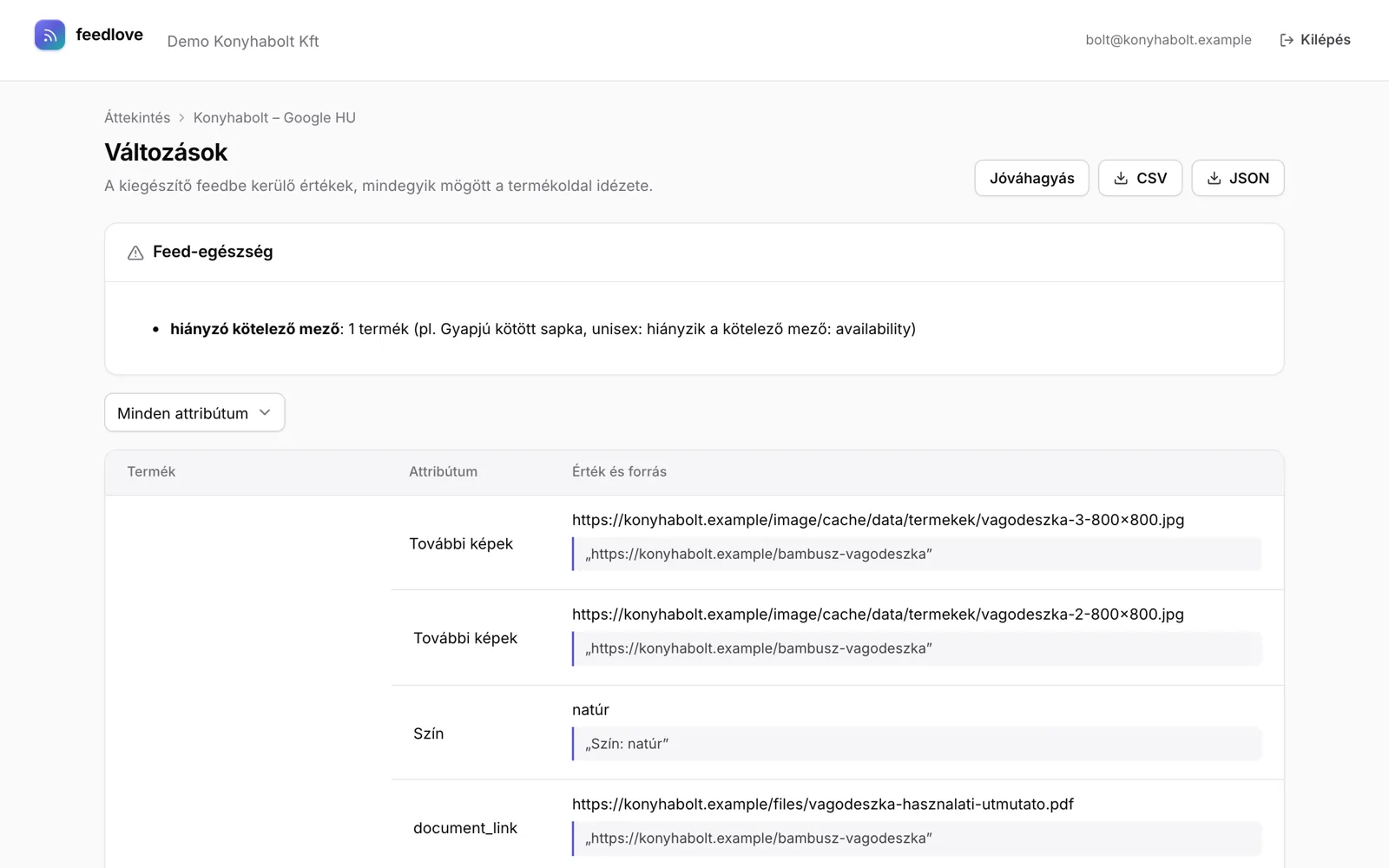
Task: Click További képek cell for vagodeszka-2 row
Action: pyautogui.click(x=465, y=639)
